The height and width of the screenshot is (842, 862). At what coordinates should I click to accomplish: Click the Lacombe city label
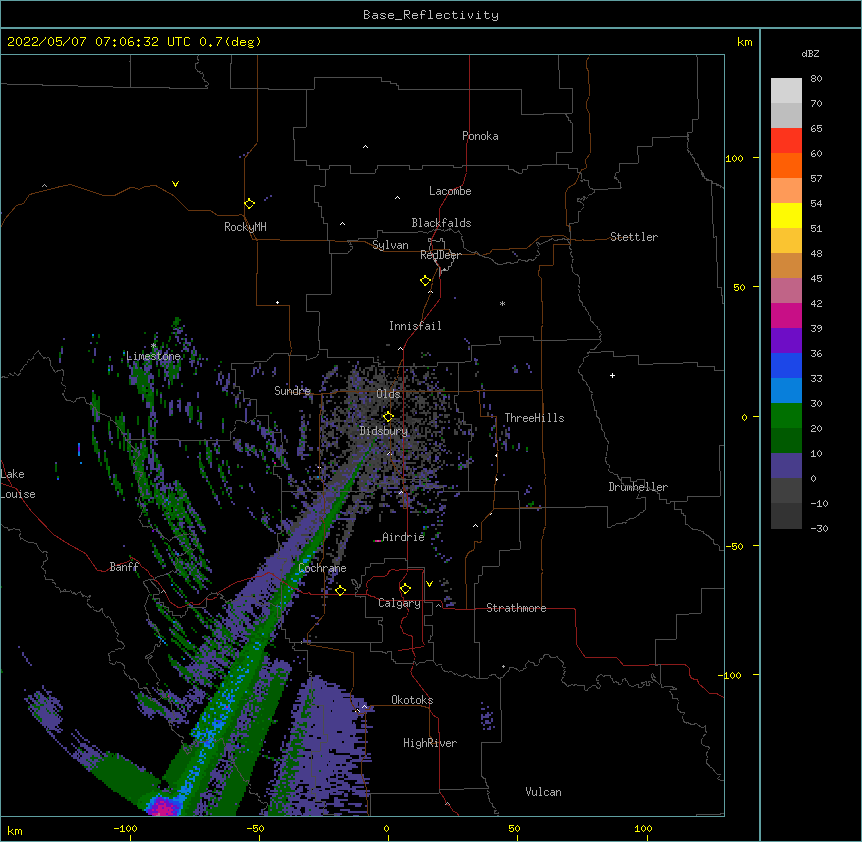point(450,191)
